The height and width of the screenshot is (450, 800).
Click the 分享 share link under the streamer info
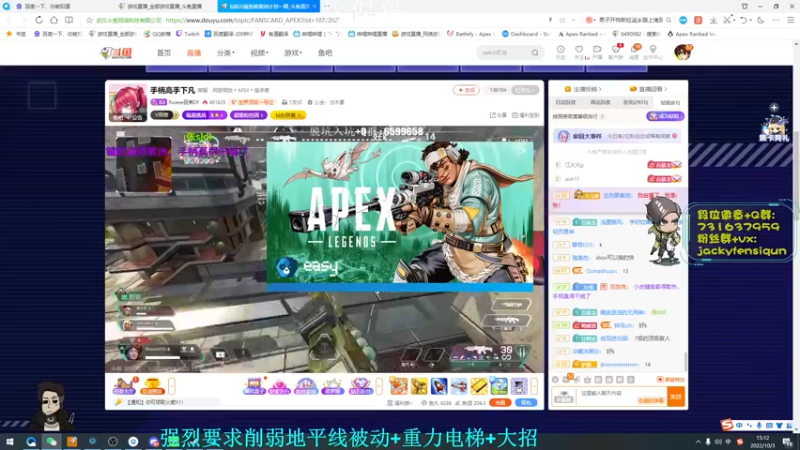498,115
